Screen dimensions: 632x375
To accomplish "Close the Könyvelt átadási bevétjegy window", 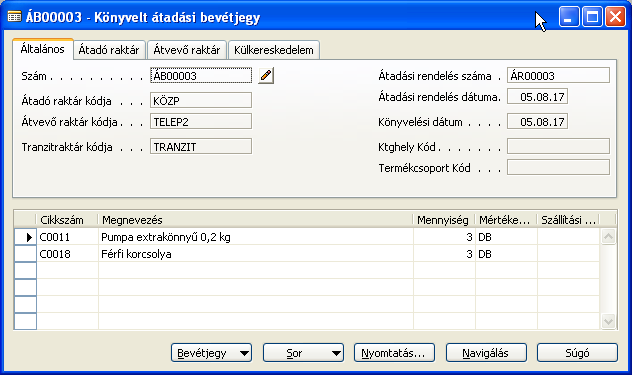I will tap(615, 17).
